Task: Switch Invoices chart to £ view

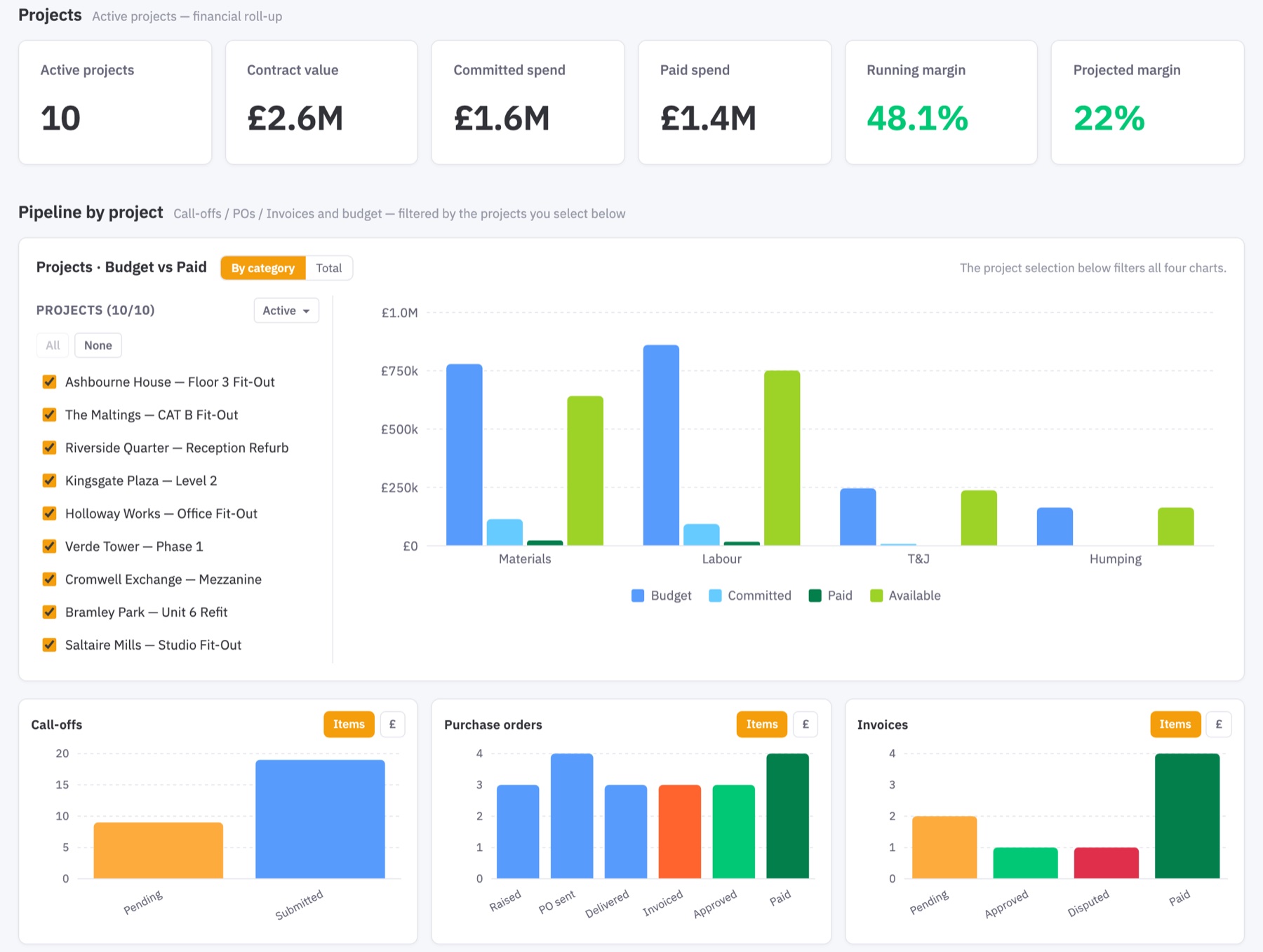Action: [x=1219, y=724]
